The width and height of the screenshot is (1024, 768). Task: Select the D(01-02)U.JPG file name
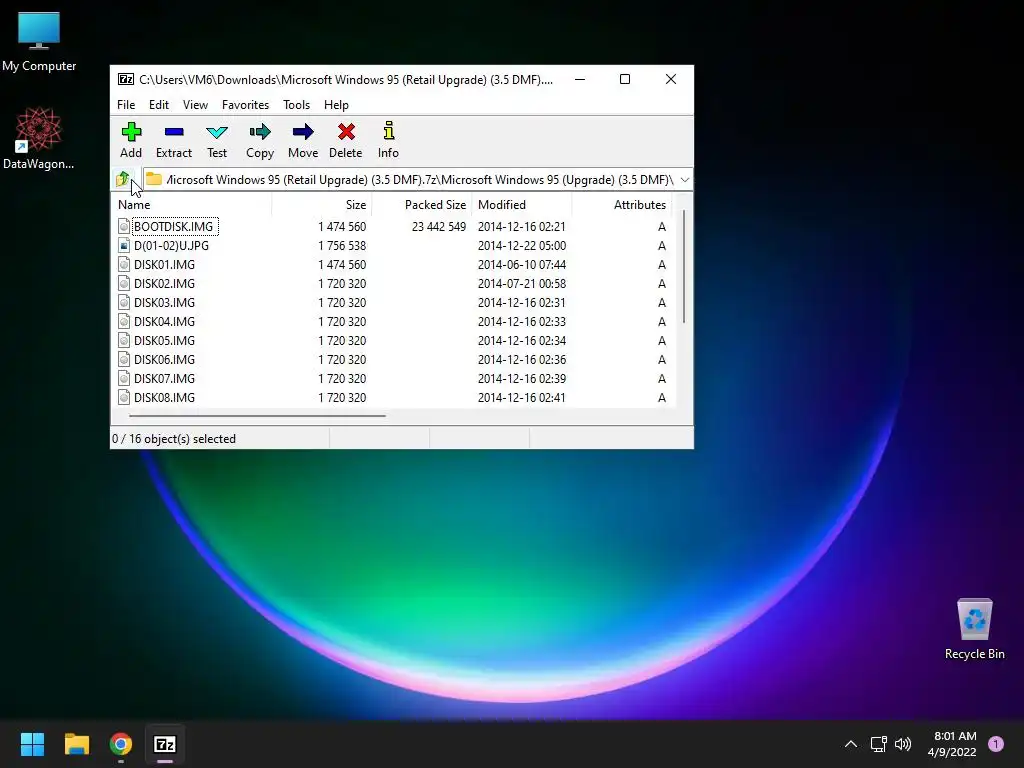pyautogui.click(x=171, y=246)
